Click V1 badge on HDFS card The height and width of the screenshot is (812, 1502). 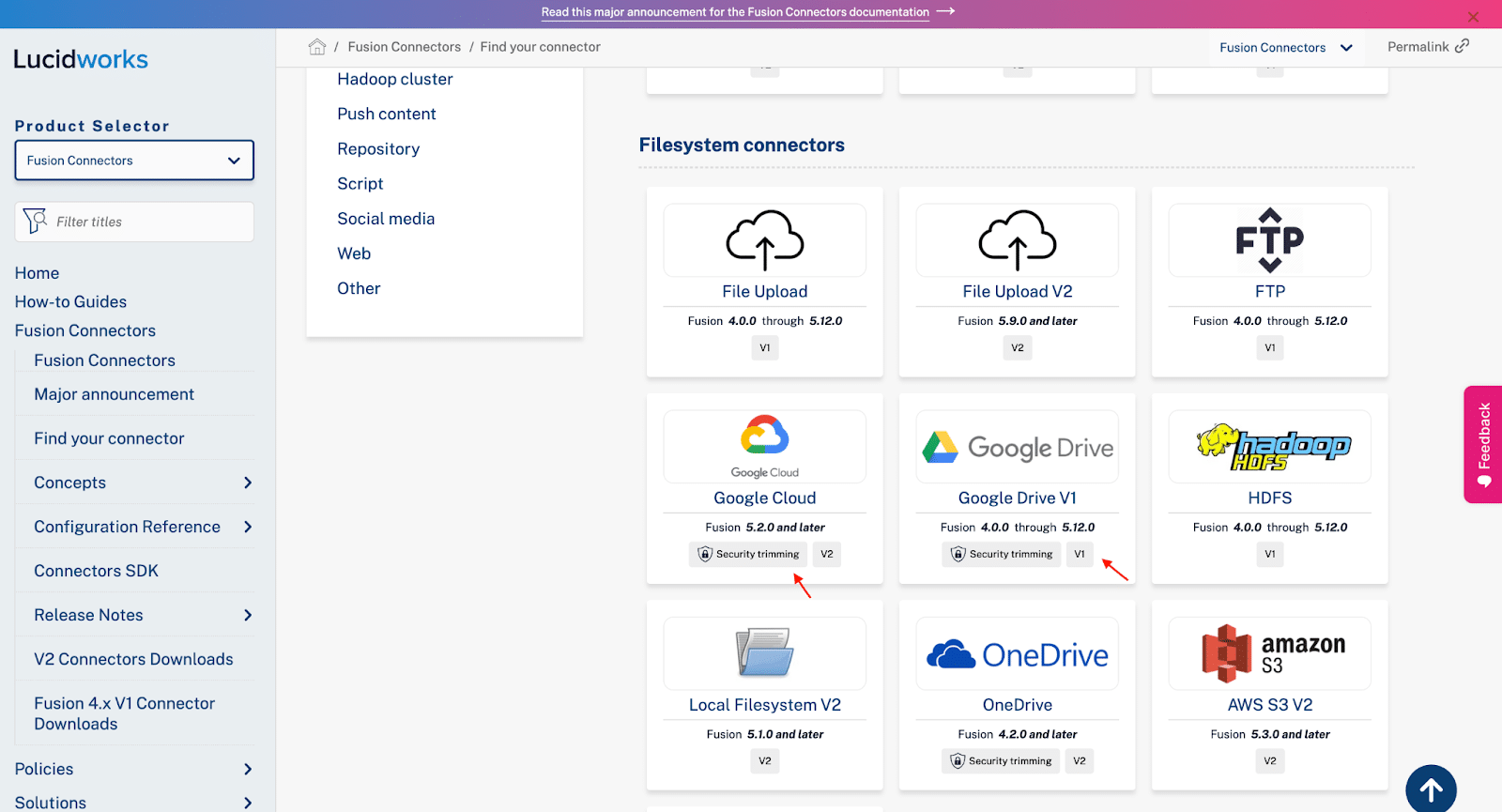point(1270,554)
